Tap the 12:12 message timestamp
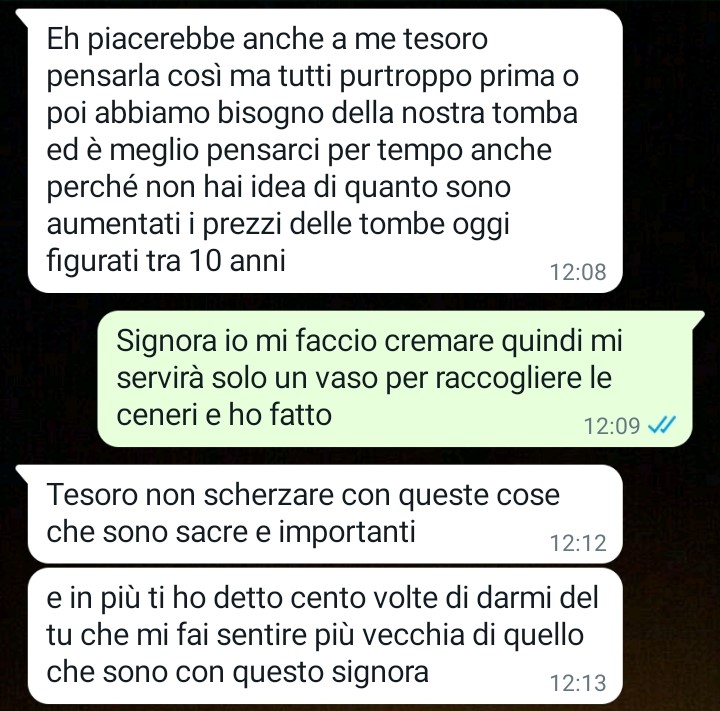Screen dimensions: 720x711 point(578,543)
